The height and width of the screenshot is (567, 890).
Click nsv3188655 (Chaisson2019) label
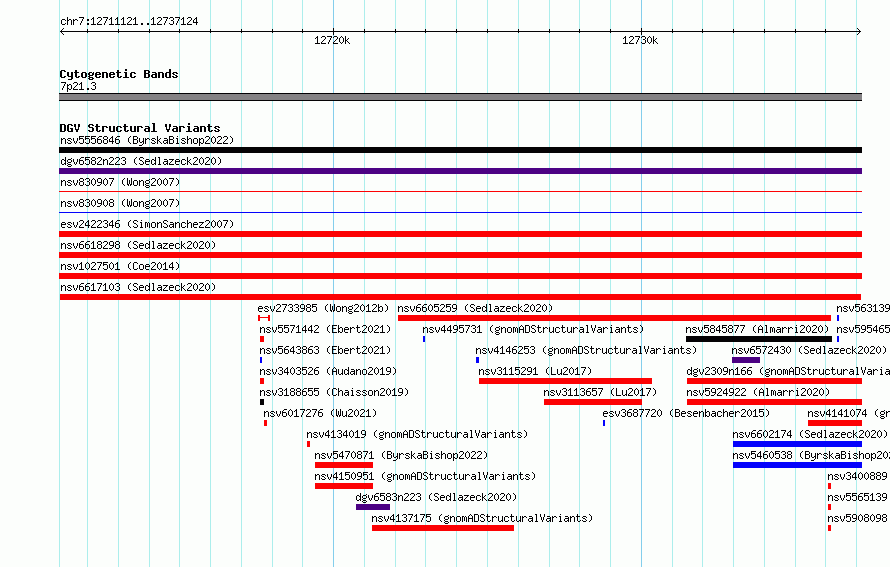click(334, 392)
